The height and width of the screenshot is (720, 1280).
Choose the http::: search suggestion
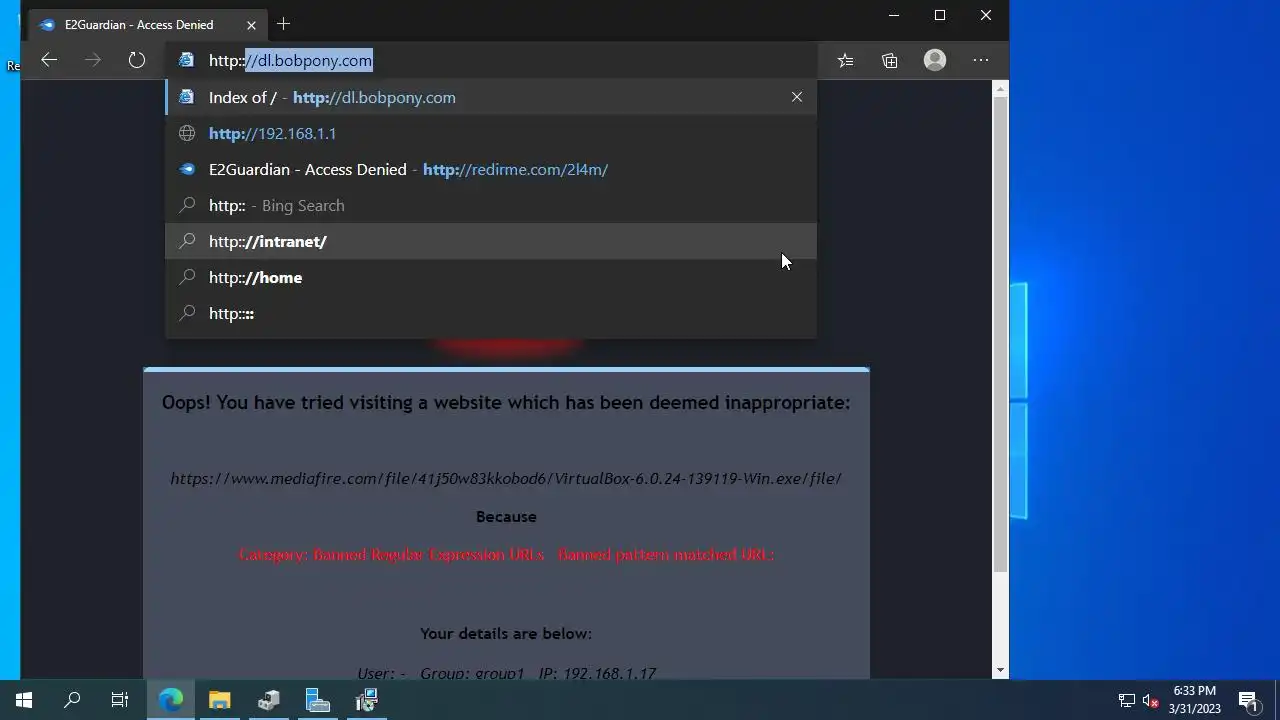(x=491, y=313)
